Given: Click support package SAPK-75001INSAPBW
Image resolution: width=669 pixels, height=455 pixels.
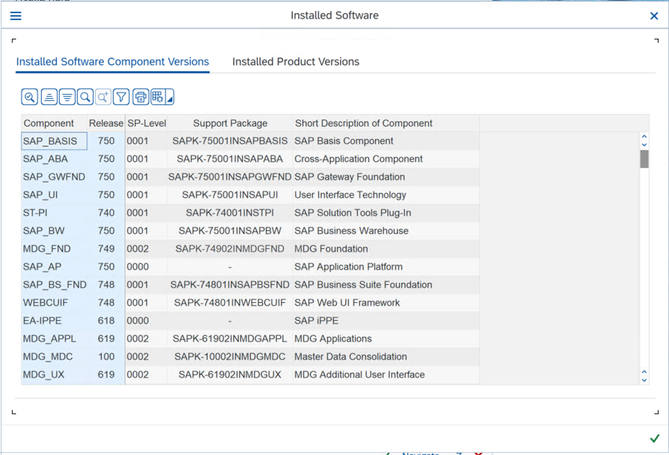Looking at the screenshot, I should [x=230, y=230].
